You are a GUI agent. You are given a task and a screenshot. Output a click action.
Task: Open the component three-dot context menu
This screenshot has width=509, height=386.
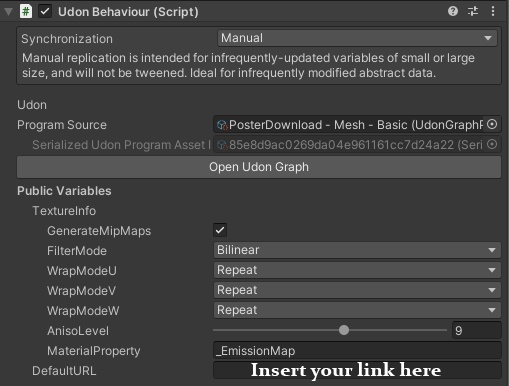tap(493, 11)
